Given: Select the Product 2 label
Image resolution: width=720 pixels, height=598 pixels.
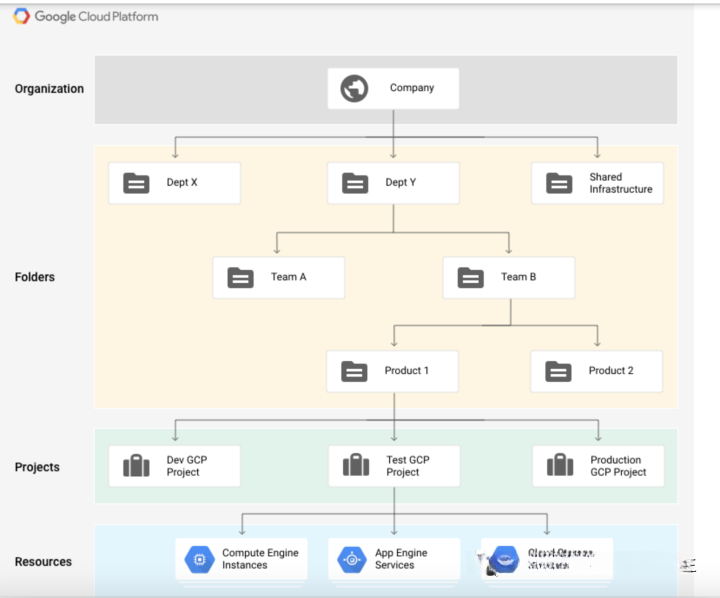Looking at the screenshot, I should coord(611,371).
